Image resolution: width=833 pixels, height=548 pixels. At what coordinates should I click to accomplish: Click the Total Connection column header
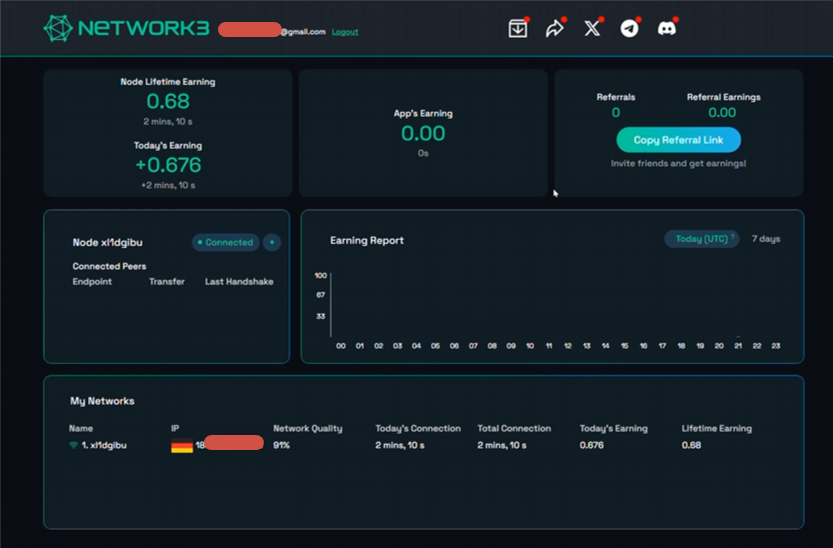tap(514, 429)
